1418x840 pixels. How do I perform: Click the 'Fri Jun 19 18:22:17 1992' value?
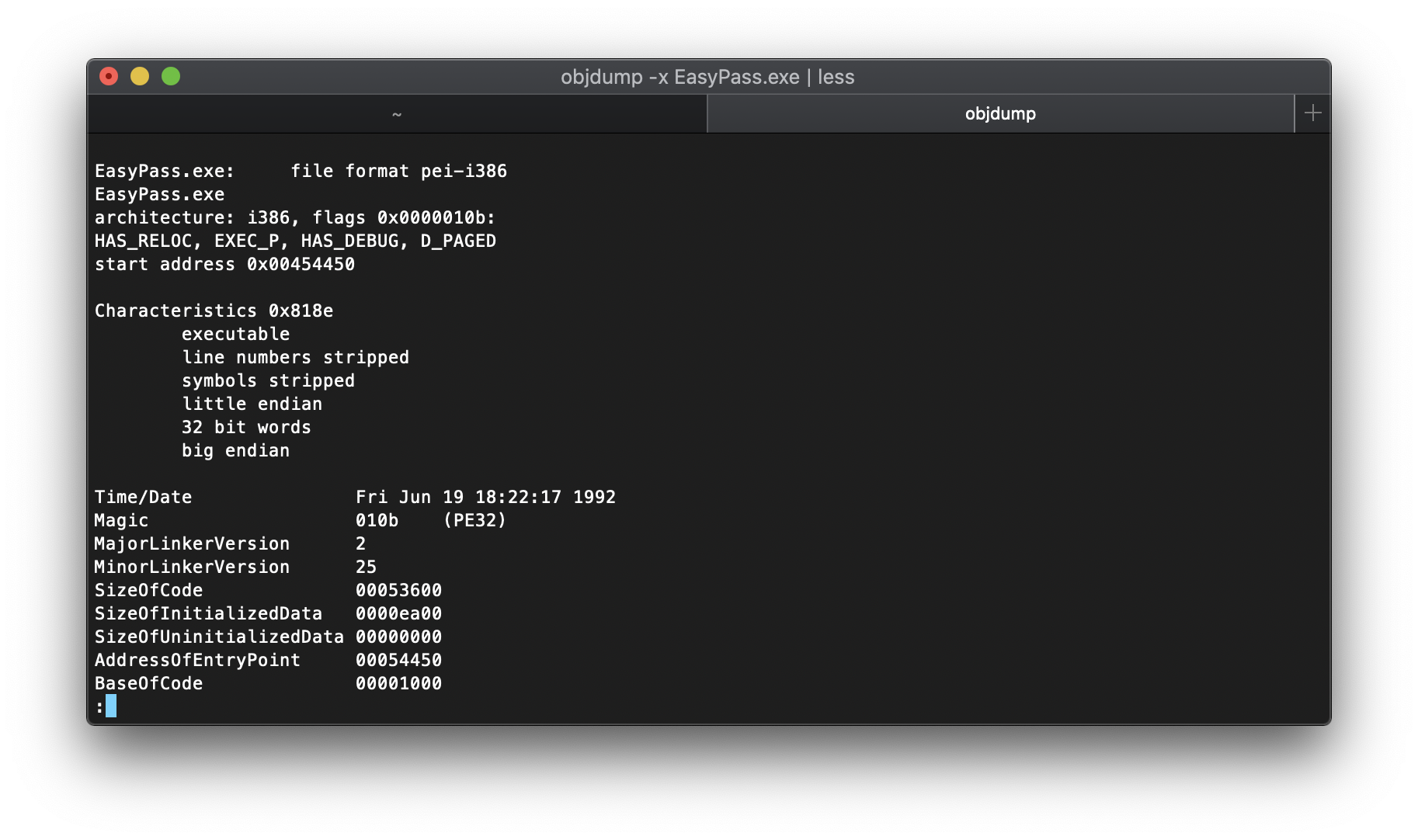[x=485, y=497]
